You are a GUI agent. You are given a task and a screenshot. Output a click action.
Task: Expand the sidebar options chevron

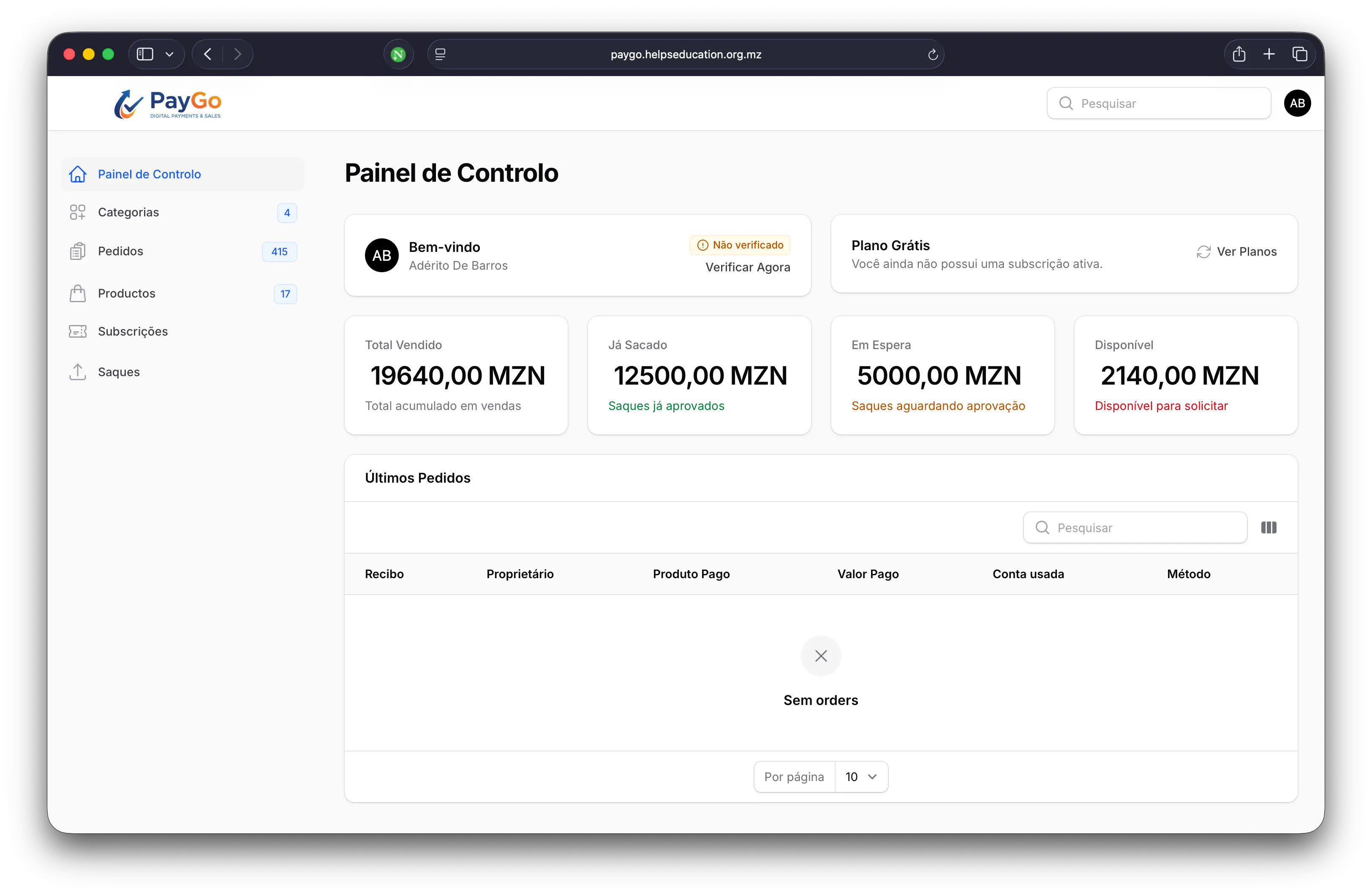(169, 54)
